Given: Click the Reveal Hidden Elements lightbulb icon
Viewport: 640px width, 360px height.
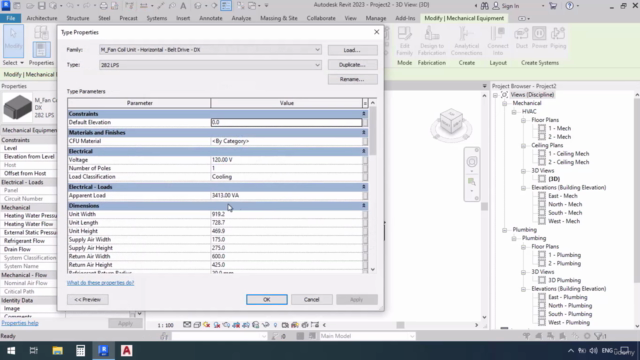Looking at the screenshot, I should pos(276,325).
